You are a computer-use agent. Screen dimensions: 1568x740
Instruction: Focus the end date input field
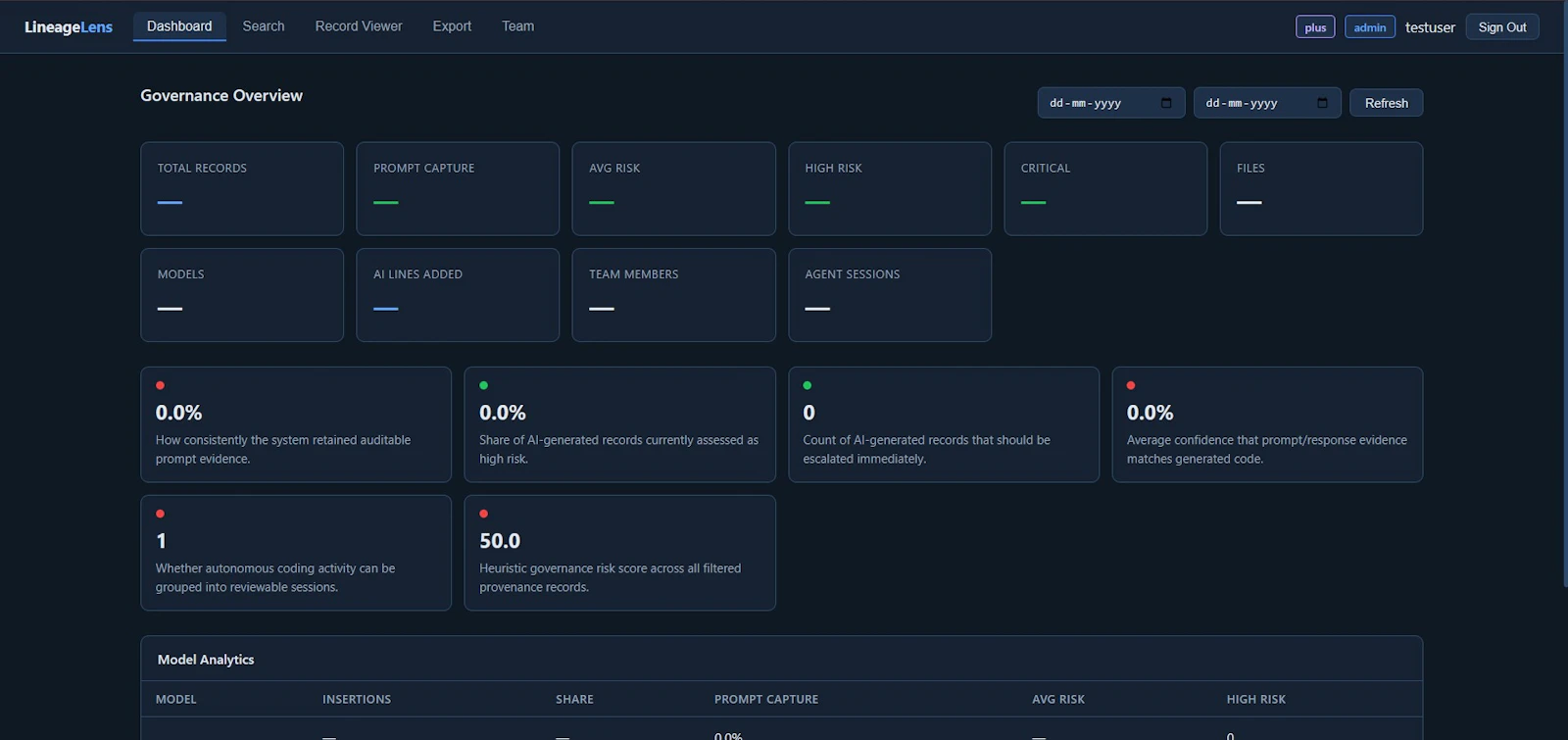[x=1266, y=103]
